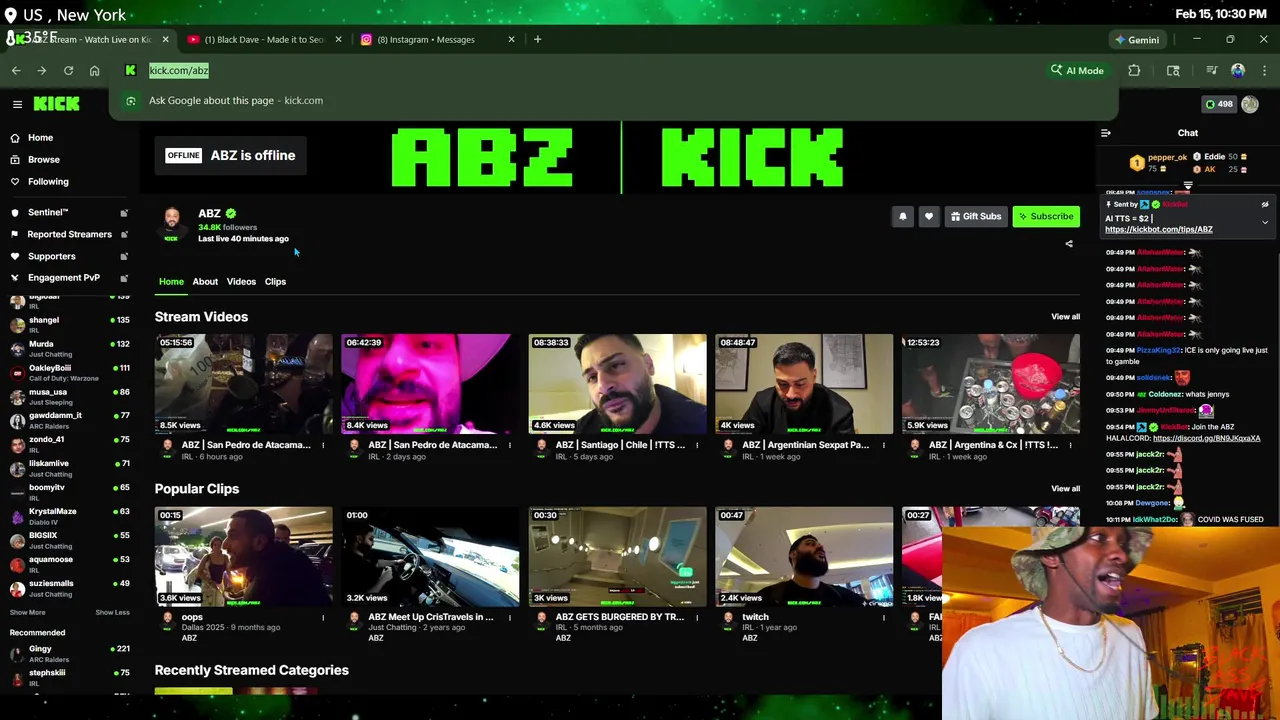Toggle the notification bell for ABZ
Image resolution: width=1280 pixels, height=720 pixels.
[903, 217]
